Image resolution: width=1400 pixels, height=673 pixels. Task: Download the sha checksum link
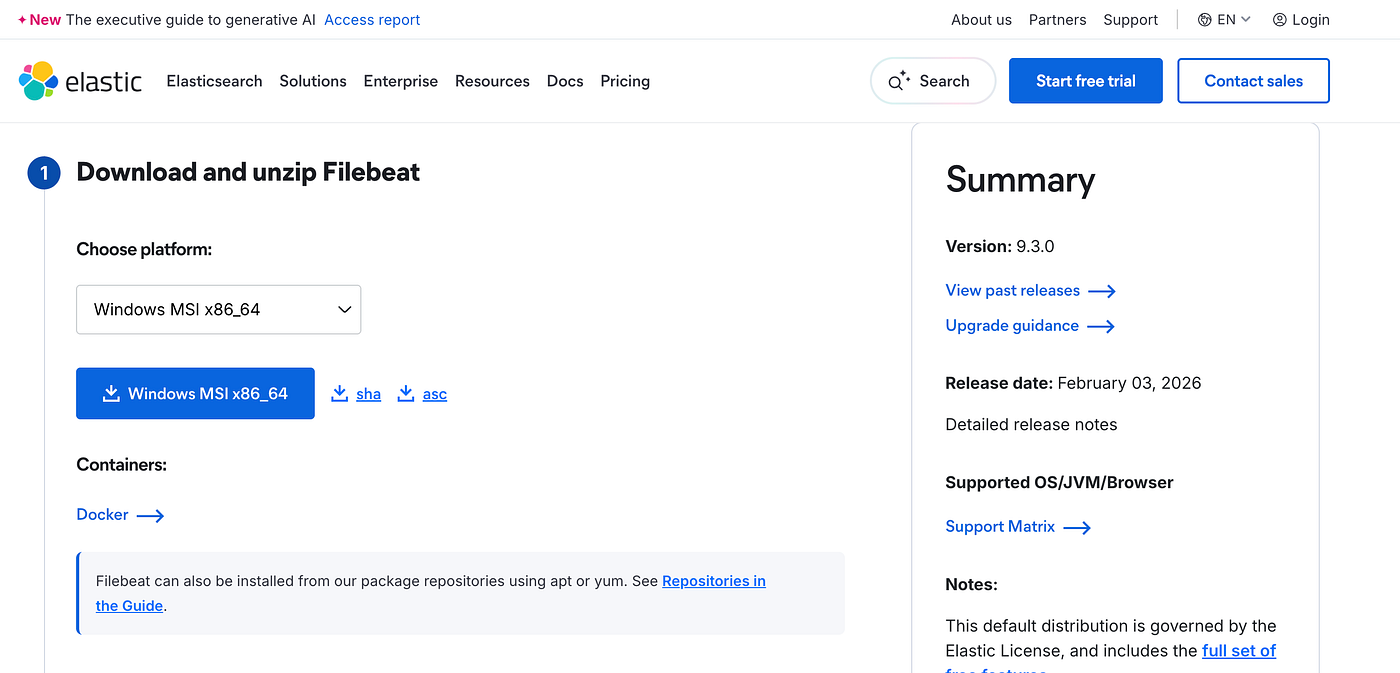point(368,394)
